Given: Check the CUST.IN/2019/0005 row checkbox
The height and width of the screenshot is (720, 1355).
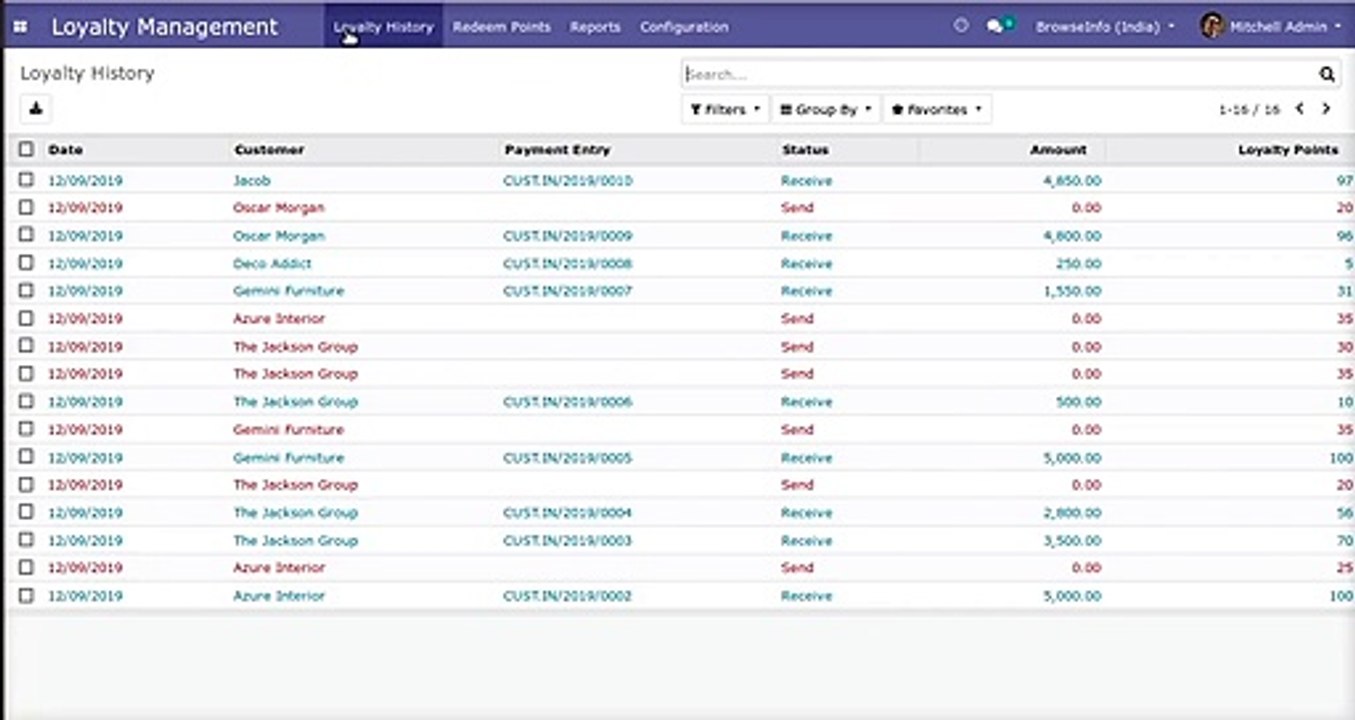Looking at the screenshot, I should (x=26, y=457).
